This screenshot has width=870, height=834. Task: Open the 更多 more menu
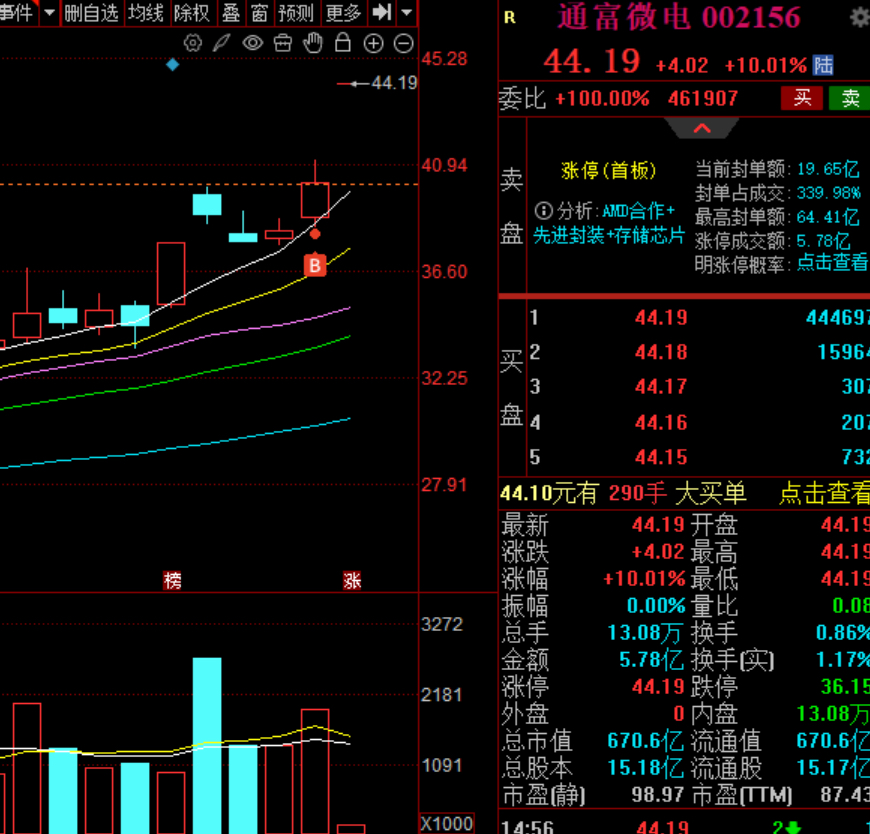click(343, 12)
